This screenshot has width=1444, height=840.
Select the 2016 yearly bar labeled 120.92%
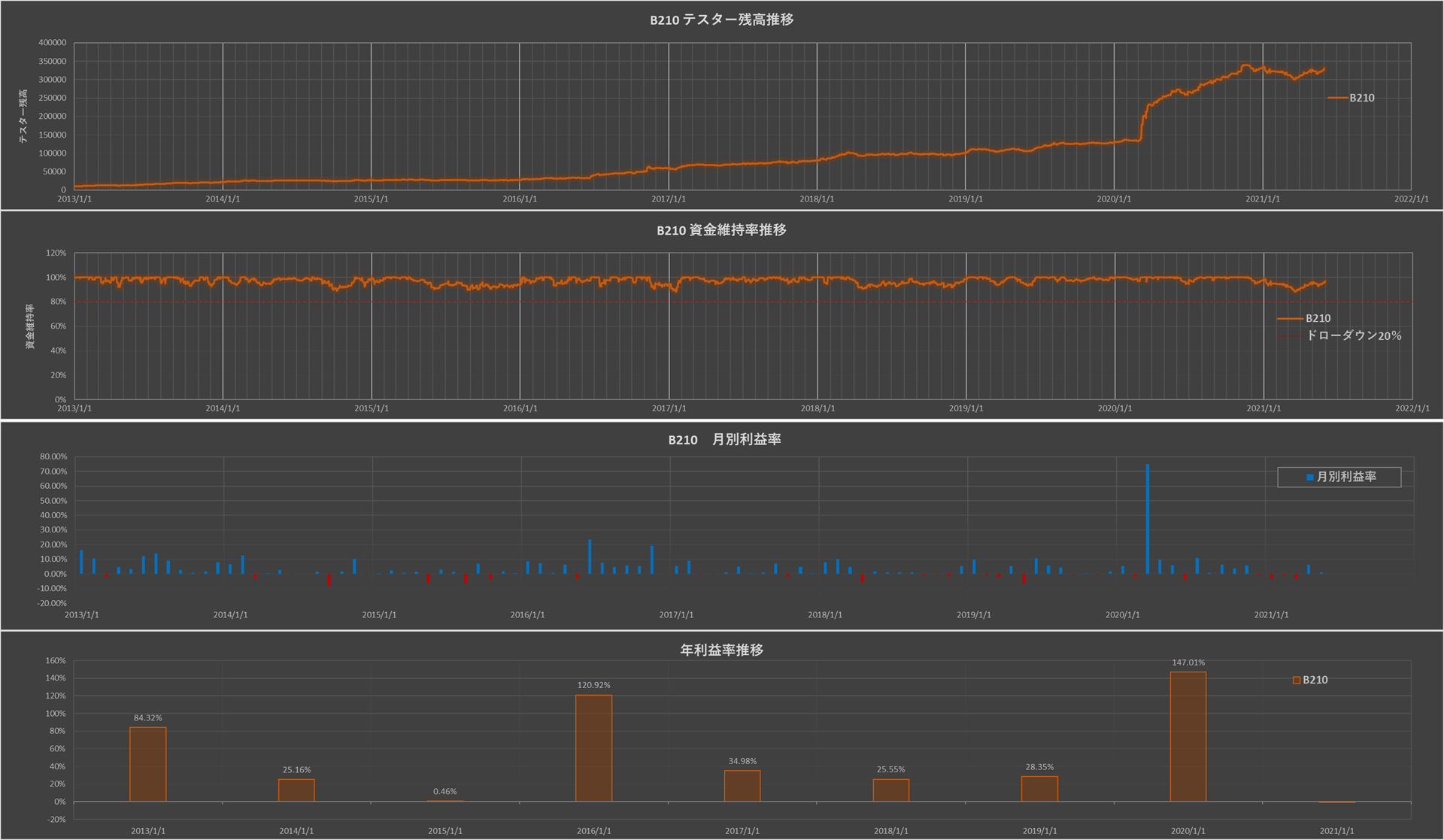coord(593,748)
